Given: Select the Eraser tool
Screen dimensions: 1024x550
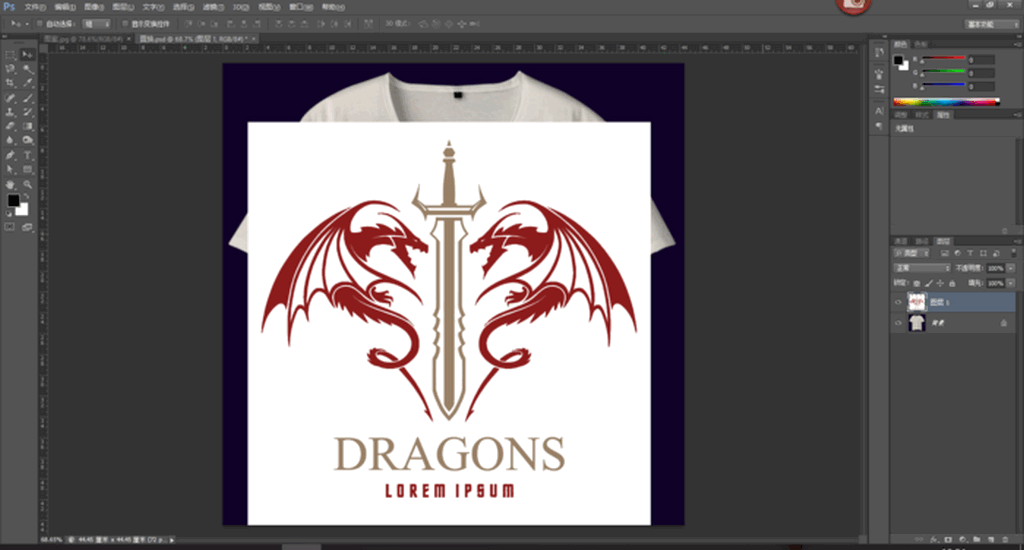Looking at the screenshot, I should (10, 126).
